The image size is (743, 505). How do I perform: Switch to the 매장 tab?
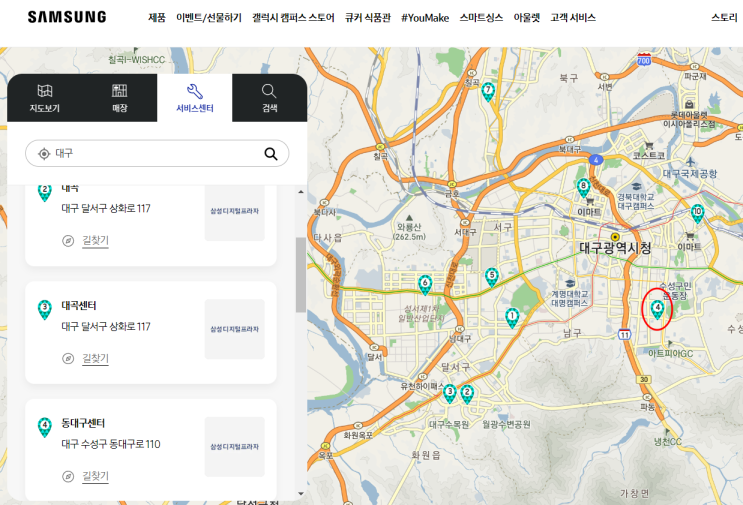pyautogui.click(x=119, y=98)
